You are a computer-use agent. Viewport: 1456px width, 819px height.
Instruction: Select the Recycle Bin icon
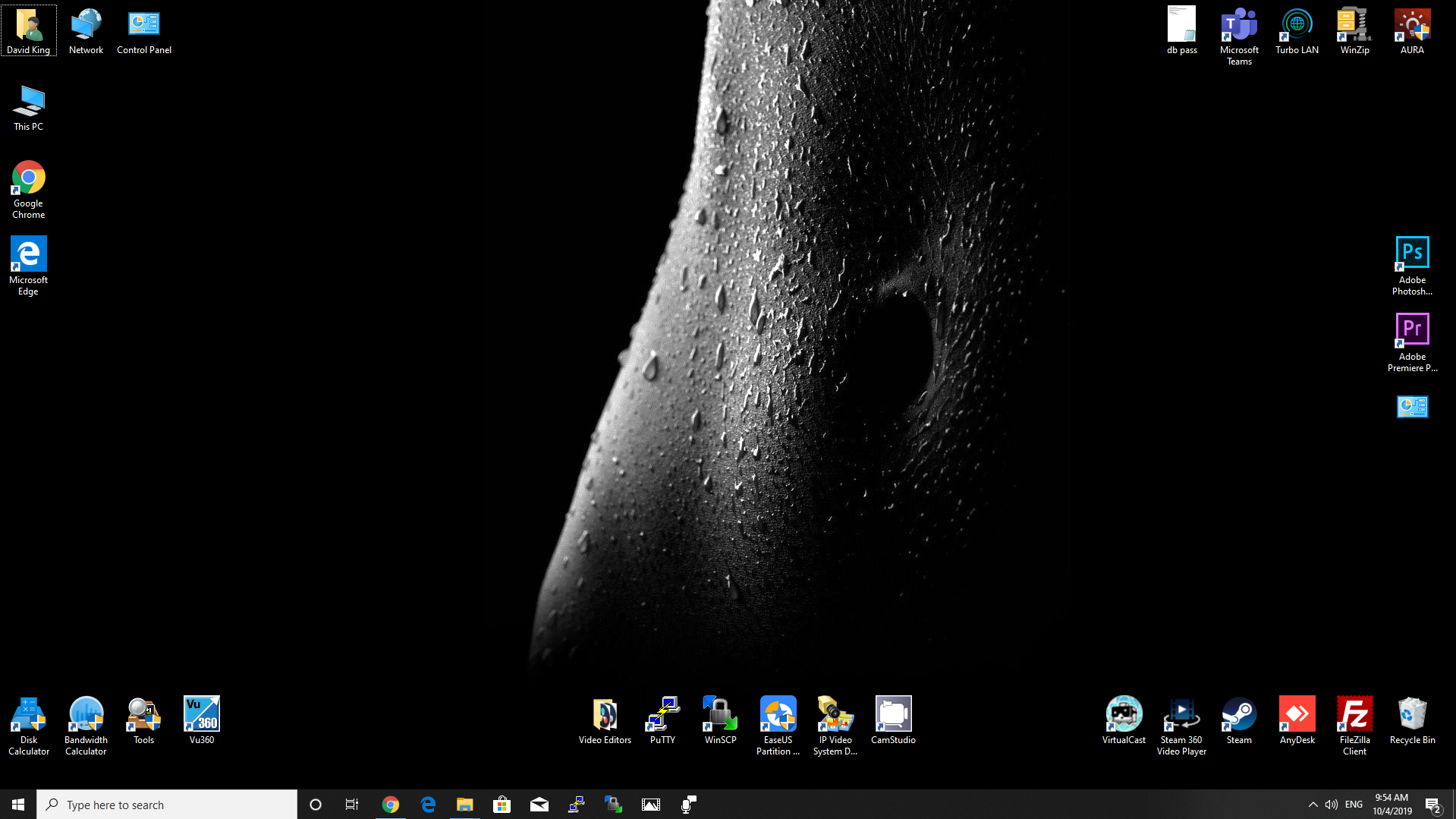coord(1411,720)
